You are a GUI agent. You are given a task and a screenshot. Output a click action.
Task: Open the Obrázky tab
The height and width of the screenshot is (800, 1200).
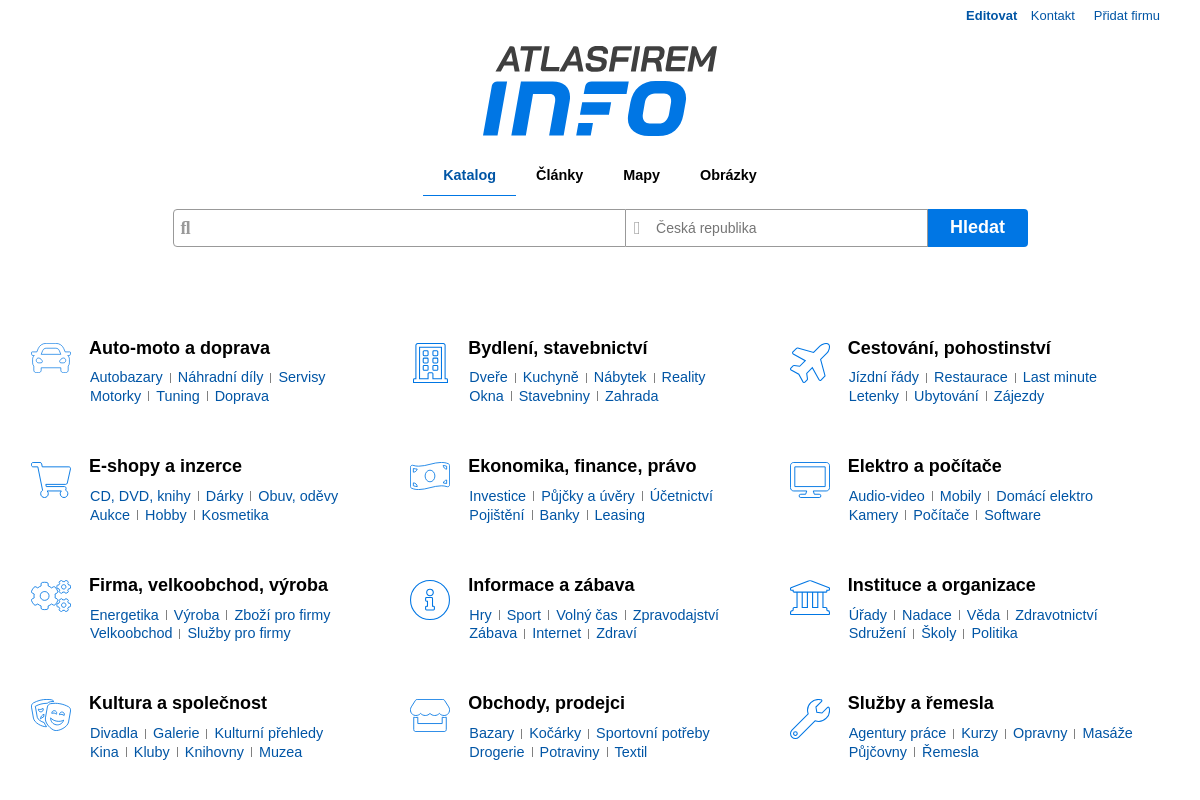(x=728, y=174)
